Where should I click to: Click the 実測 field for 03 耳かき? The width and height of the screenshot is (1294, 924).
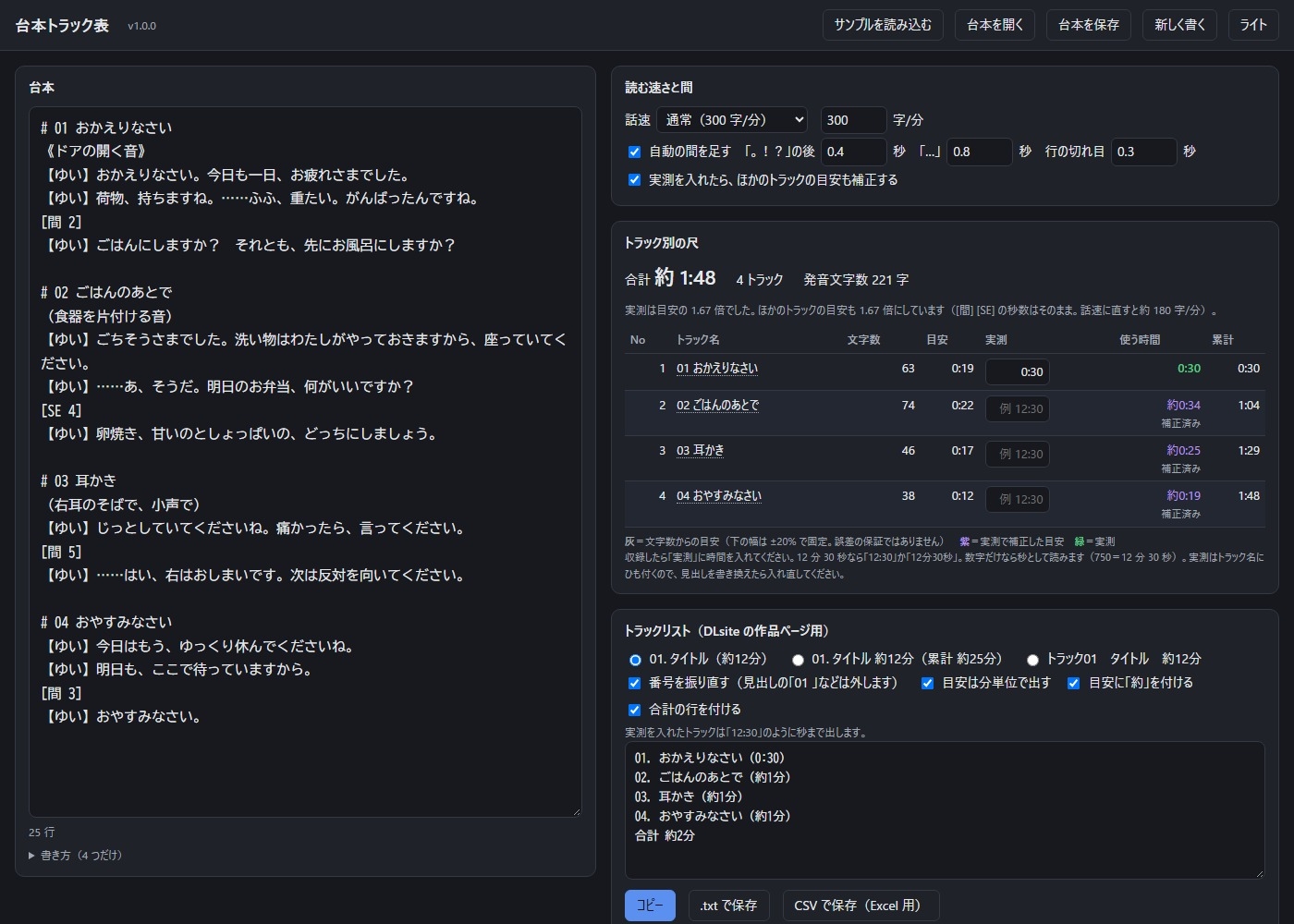pos(1017,454)
